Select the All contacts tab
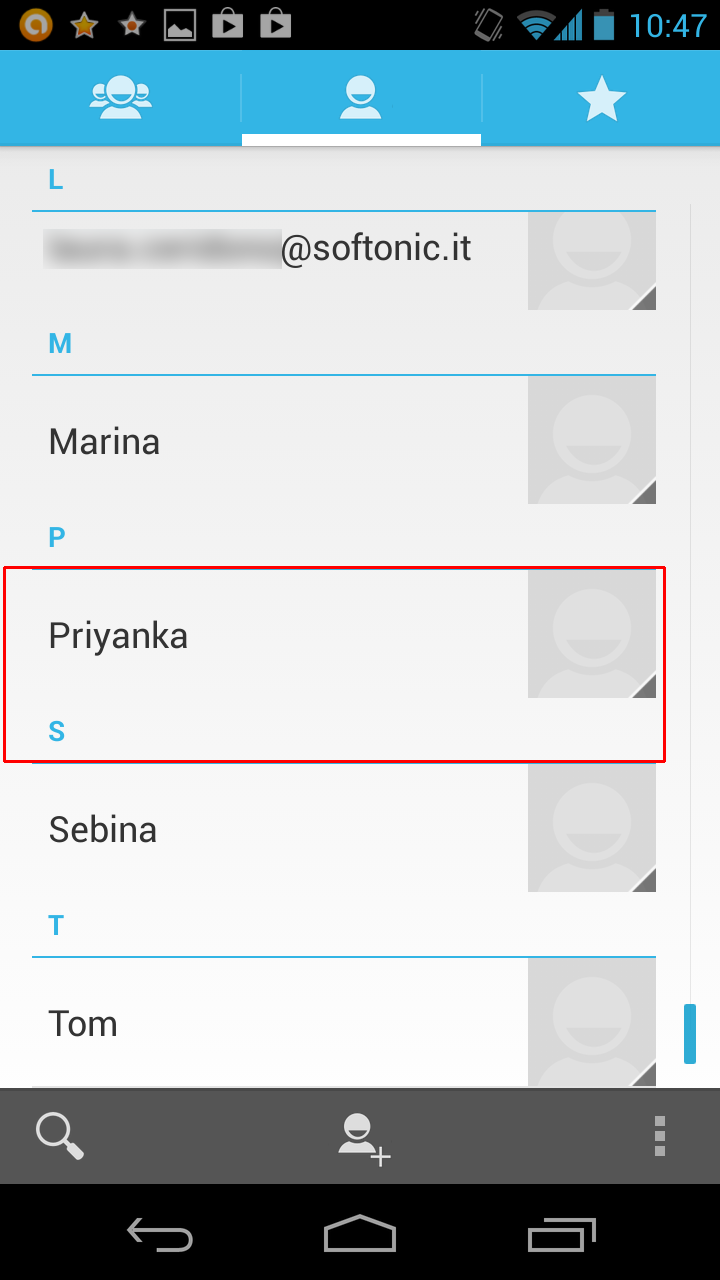Image resolution: width=720 pixels, height=1280 pixels. pyautogui.click(x=361, y=98)
